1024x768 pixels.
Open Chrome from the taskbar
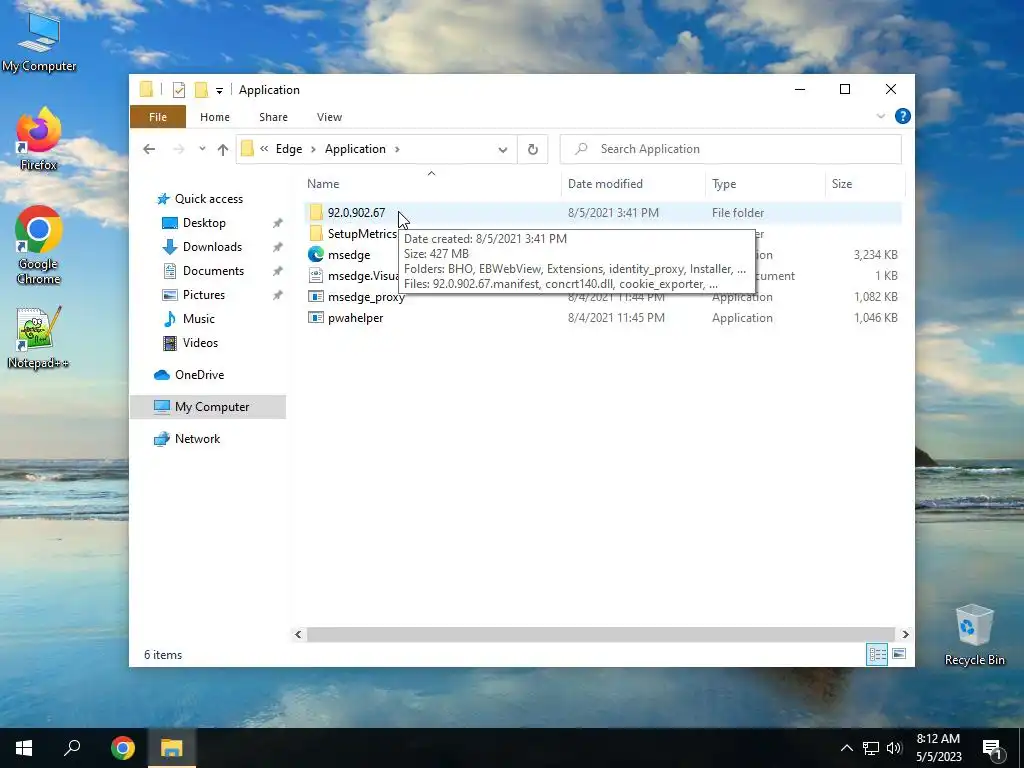click(x=122, y=748)
